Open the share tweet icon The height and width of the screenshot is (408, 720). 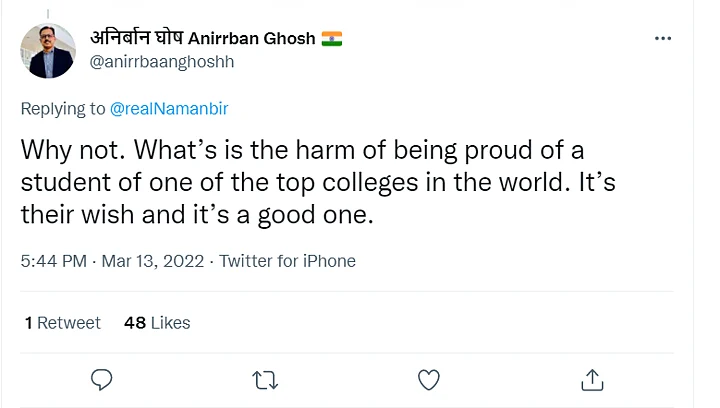click(592, 379)
